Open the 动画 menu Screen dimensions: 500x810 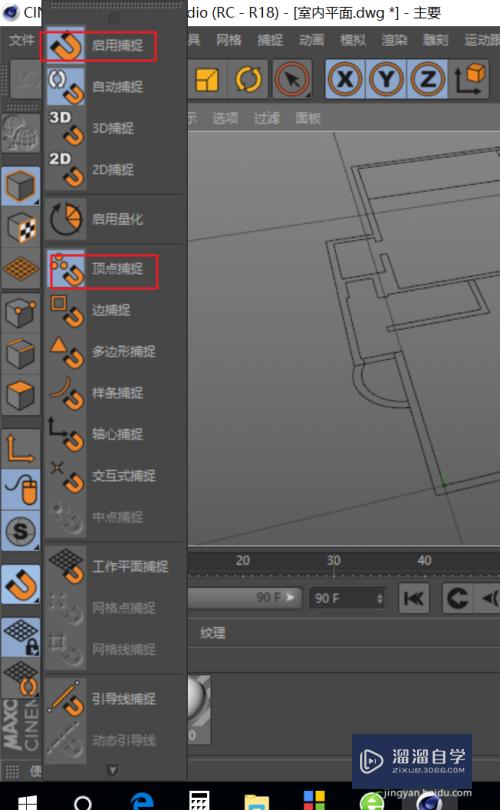(311, 40)
